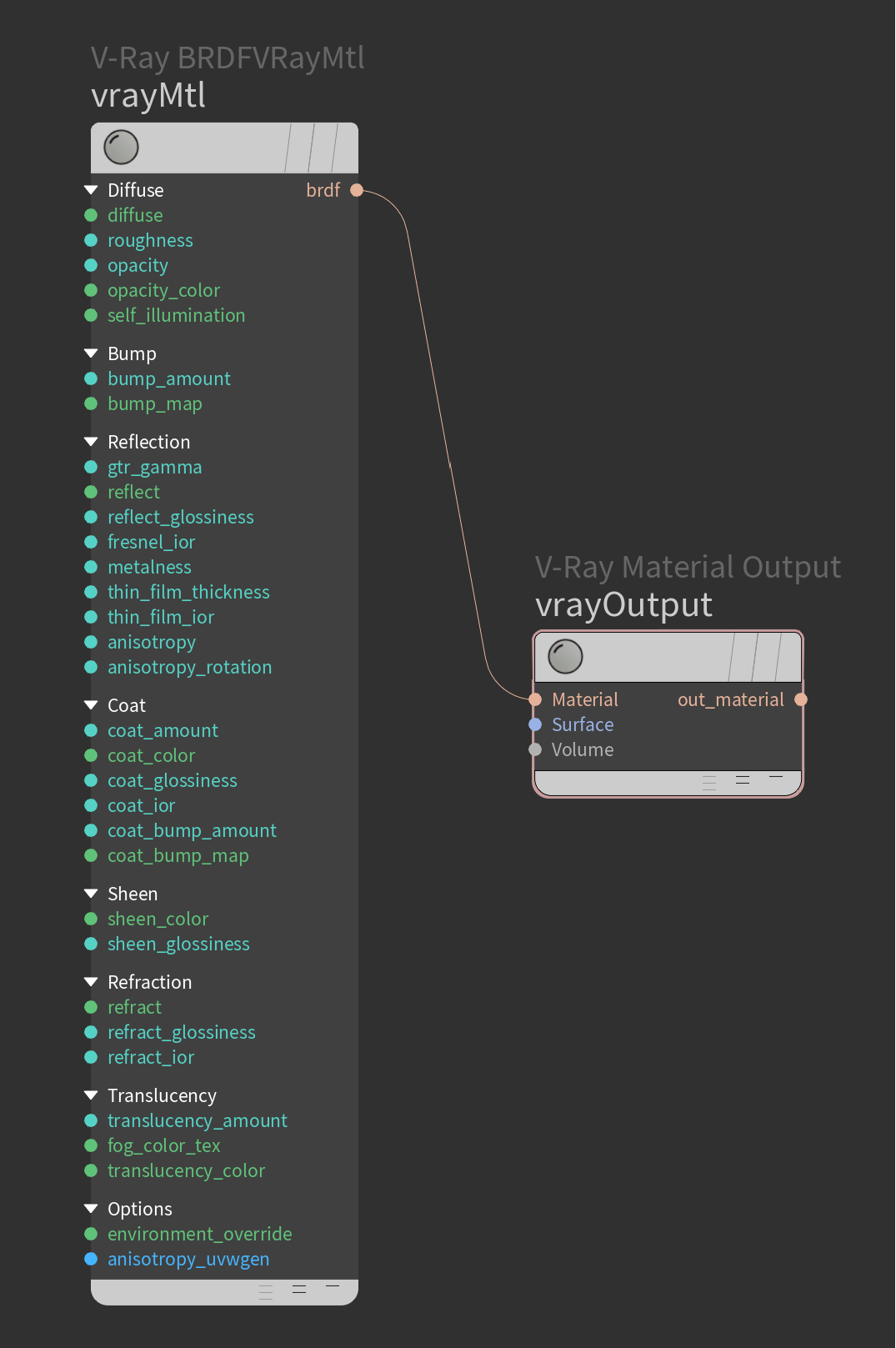The width and height of the screenshot is (896, 1348).
Task: Click the metalness input connector dot
Action: pyautogui.click(x=91, y=567)
